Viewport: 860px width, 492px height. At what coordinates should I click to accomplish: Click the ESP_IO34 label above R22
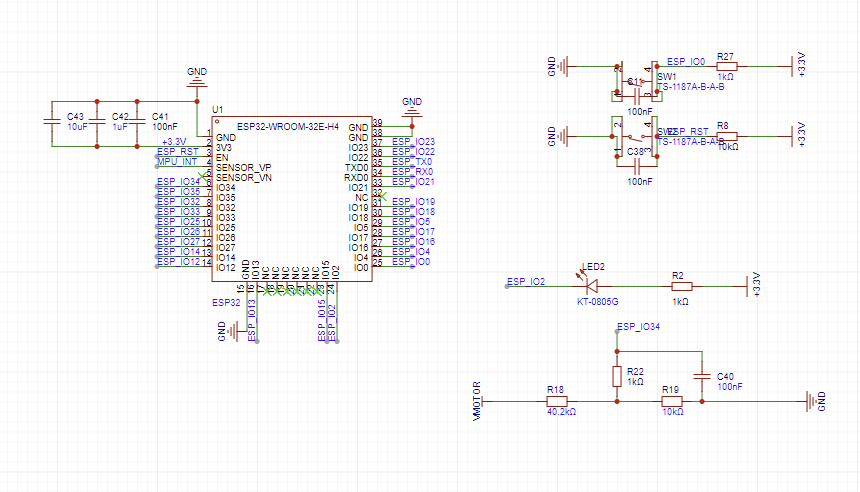[x=638, y=327]
